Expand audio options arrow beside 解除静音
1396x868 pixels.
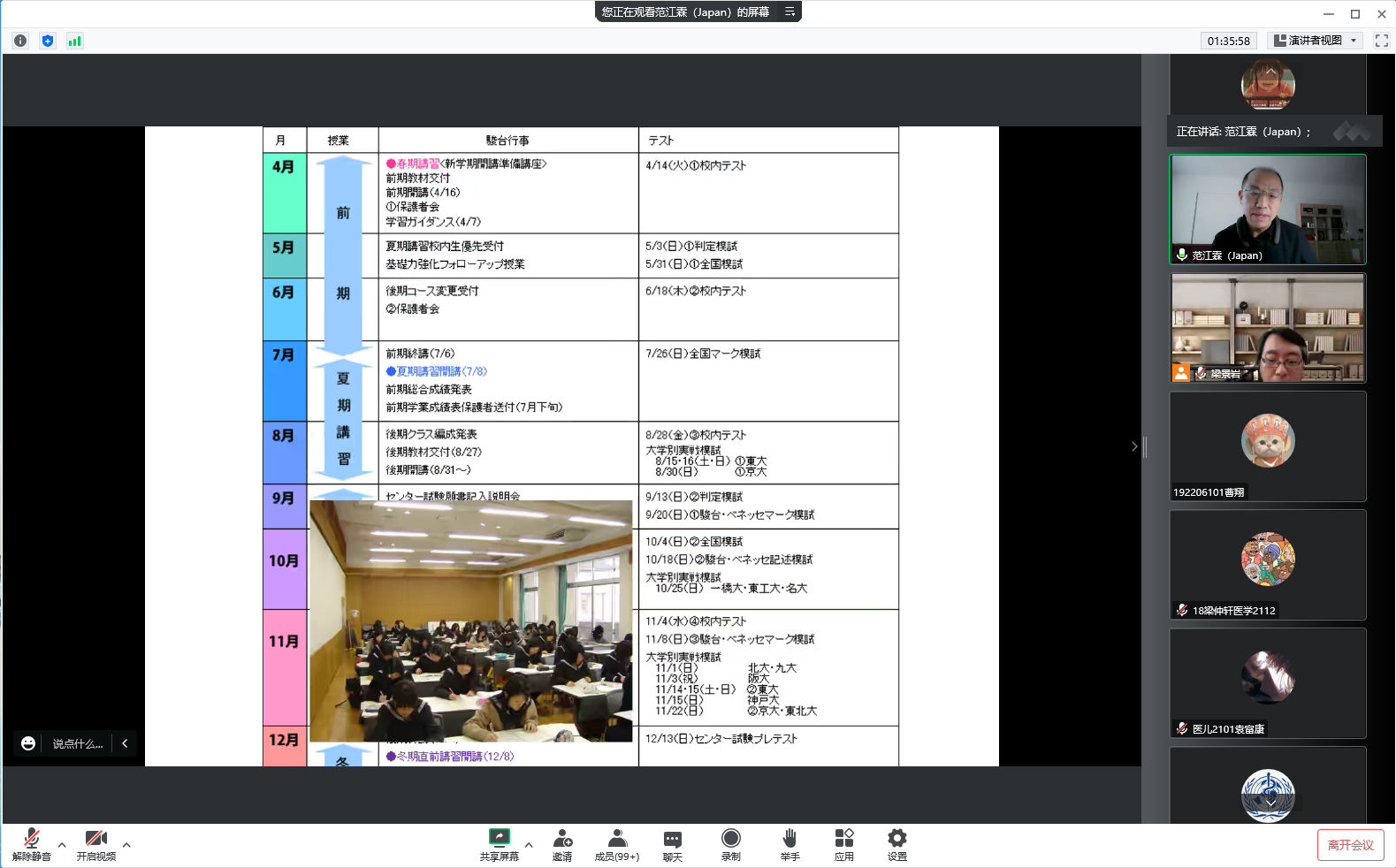62,845
